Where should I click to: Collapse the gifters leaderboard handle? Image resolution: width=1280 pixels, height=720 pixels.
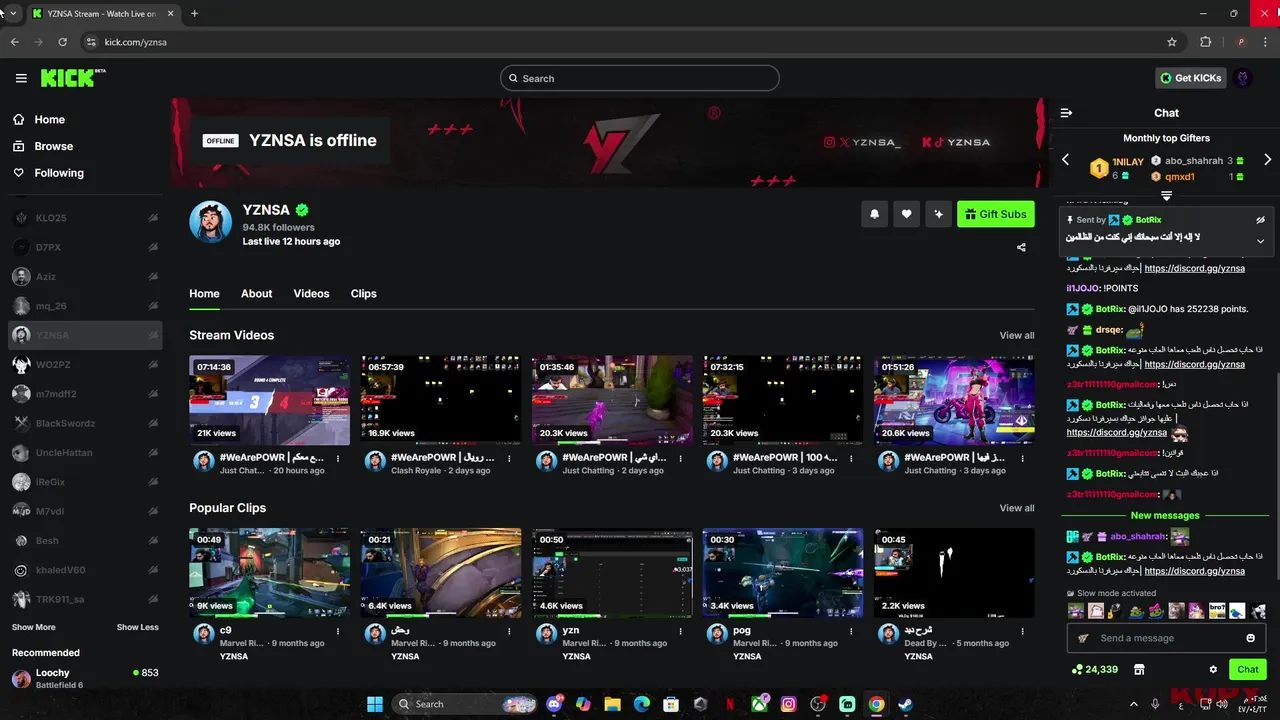pyautogui.click(x=1166, y=196)
